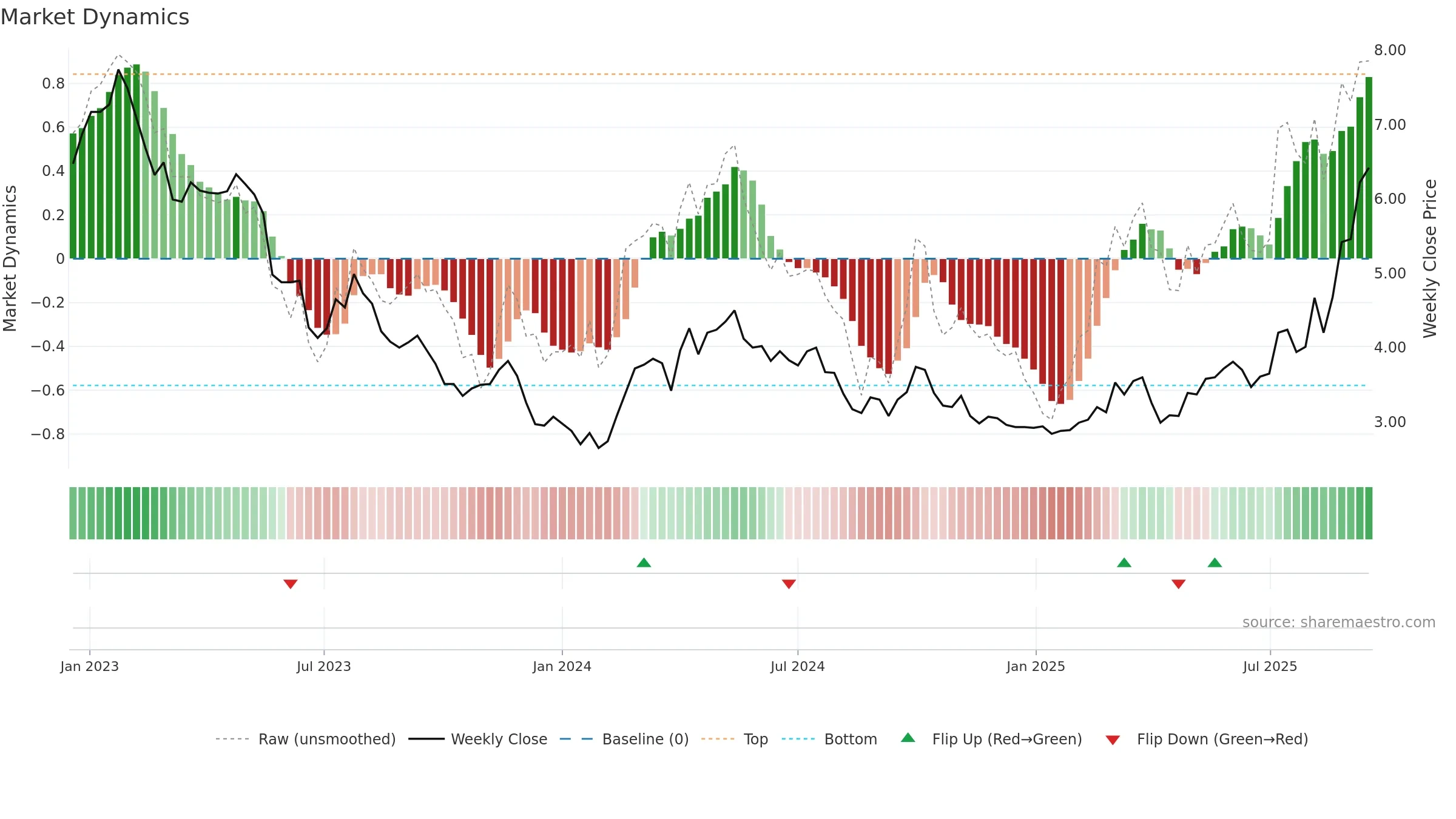Click the −0.8 left axis tick label
The height and width of the screenshot is (819, 1456).
tap(48, 434)
